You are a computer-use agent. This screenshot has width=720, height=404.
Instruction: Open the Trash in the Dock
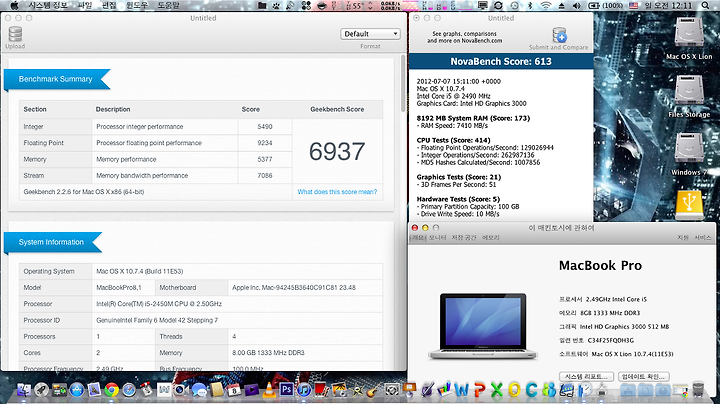(698, 390)
